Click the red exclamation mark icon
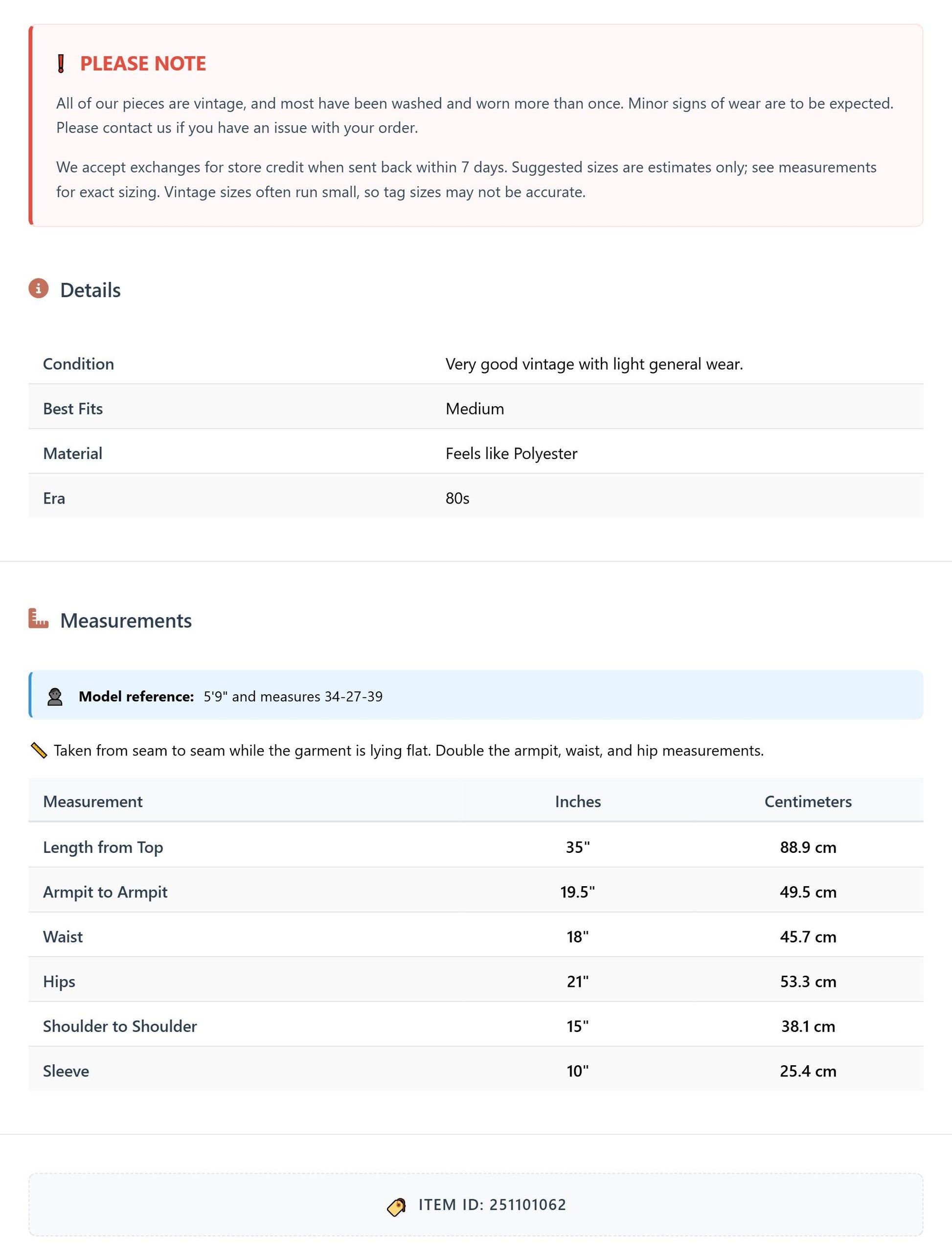Image resolution: width=952 pixels, height=1260 pixels. [61, 64]
